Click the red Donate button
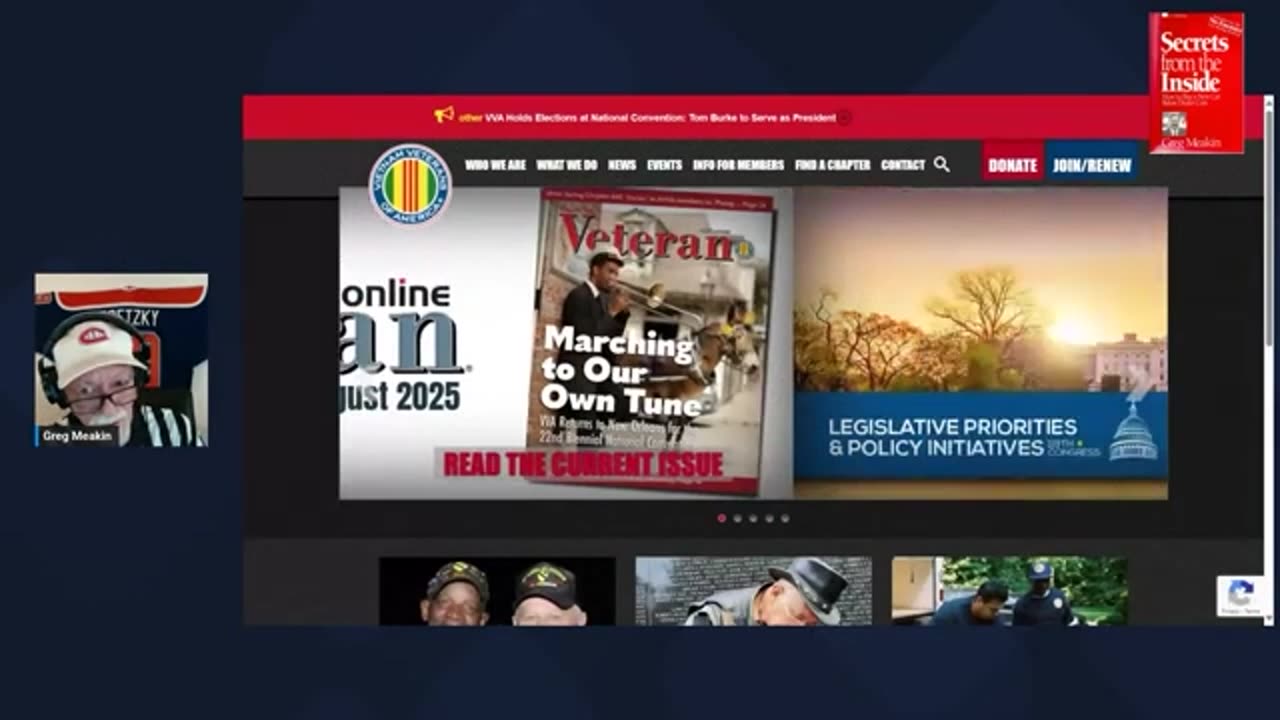This screenshot has width=1280, height=720. 1013,165
